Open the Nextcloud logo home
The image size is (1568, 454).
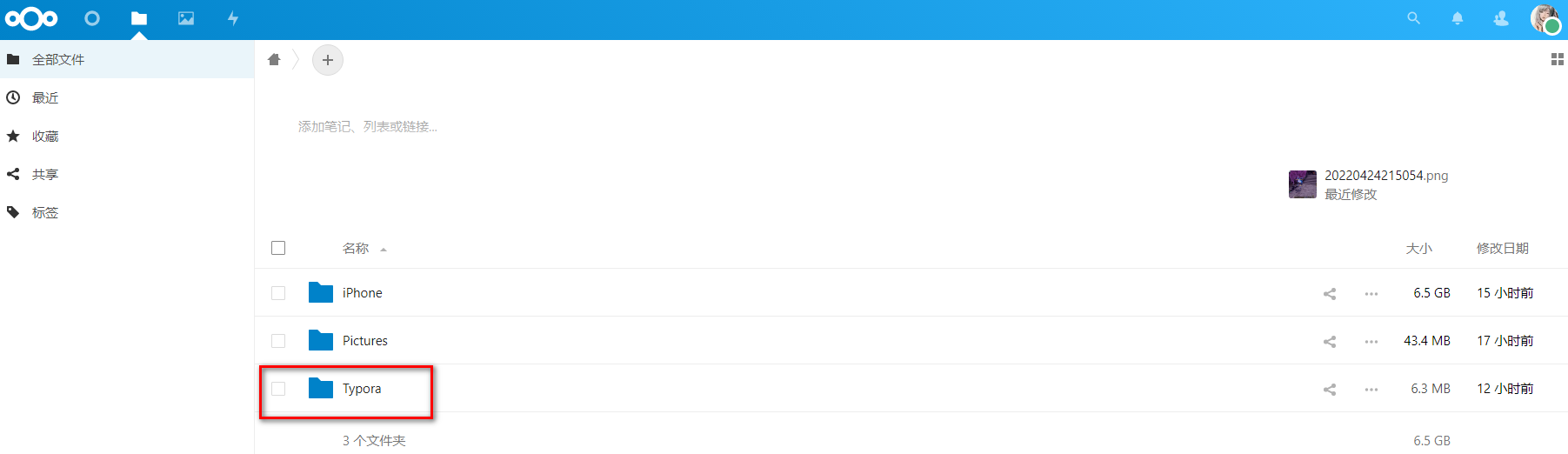click(31, 18)
